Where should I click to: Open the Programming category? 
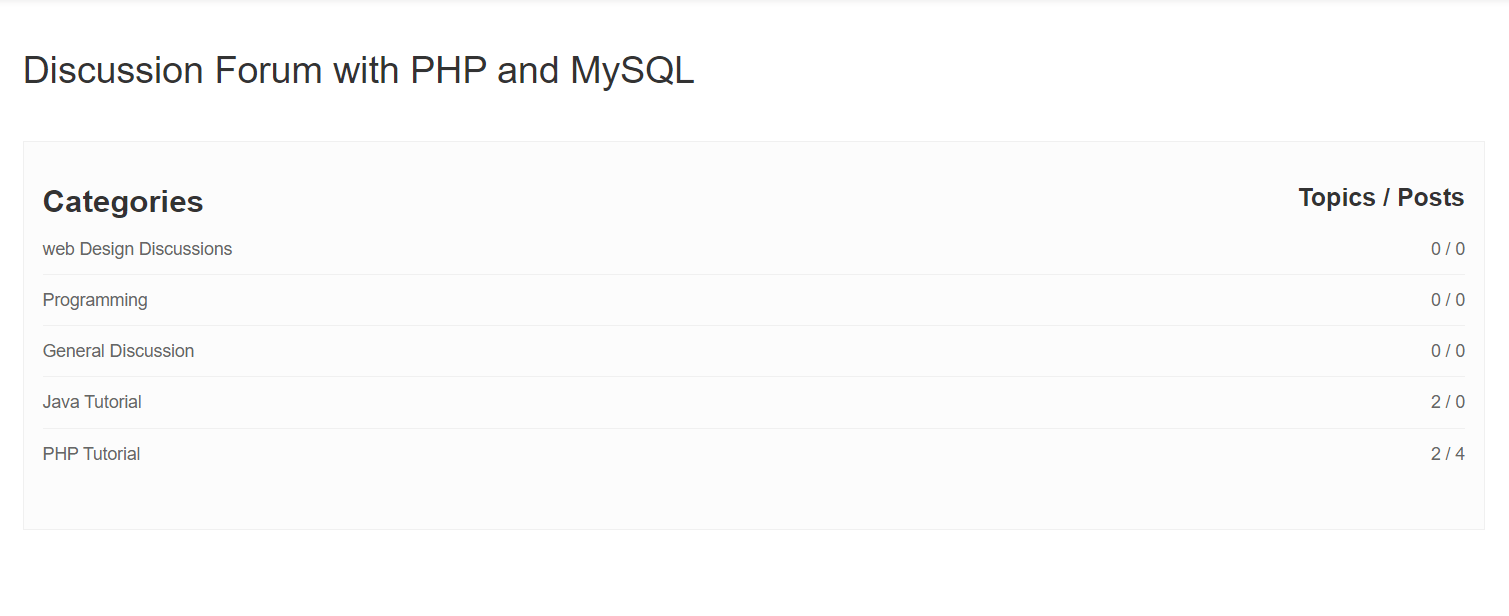95,299
